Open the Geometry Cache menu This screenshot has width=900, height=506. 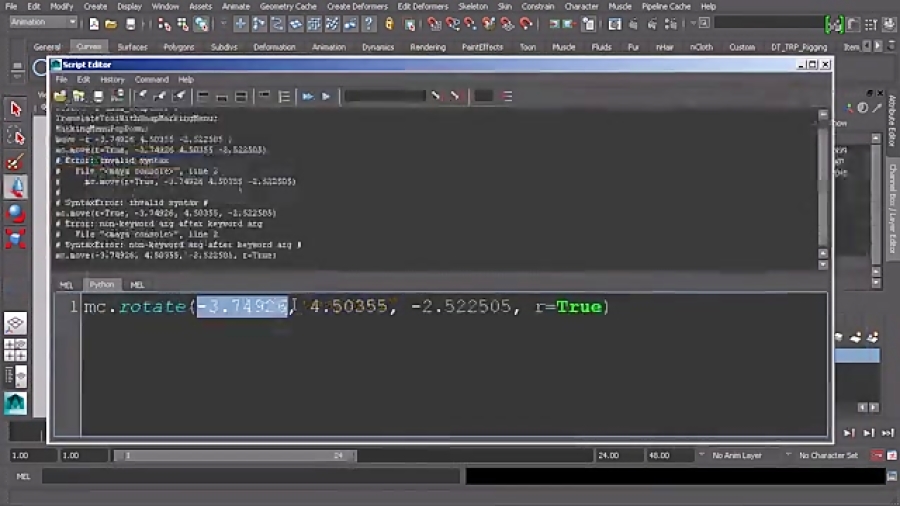click(288, 6)
